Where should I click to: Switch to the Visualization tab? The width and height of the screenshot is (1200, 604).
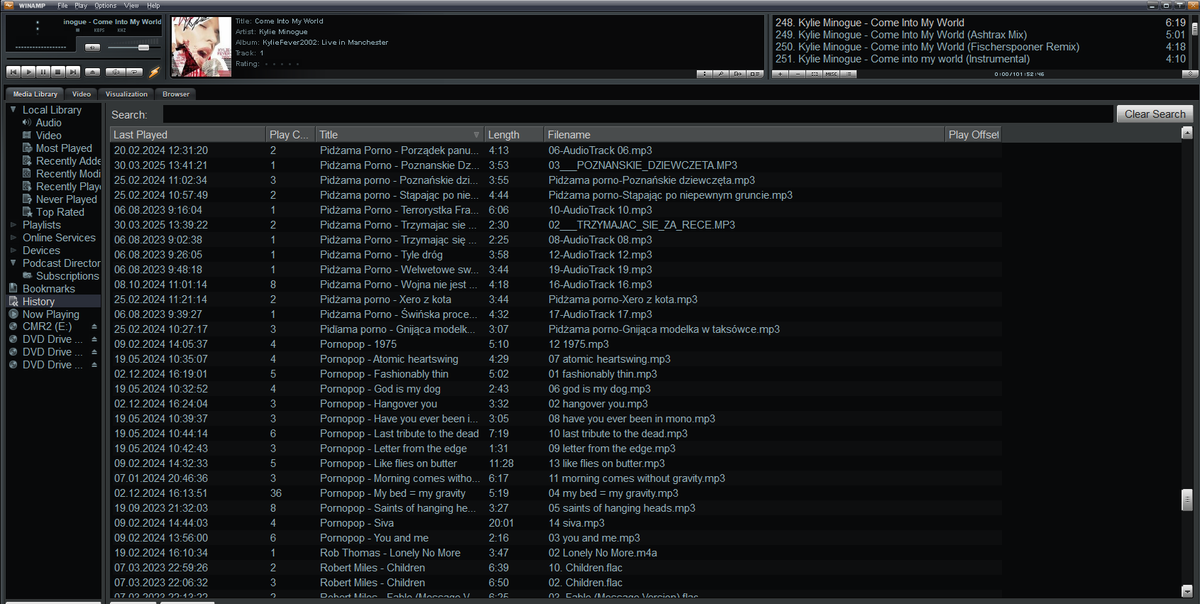click(126, 94)
